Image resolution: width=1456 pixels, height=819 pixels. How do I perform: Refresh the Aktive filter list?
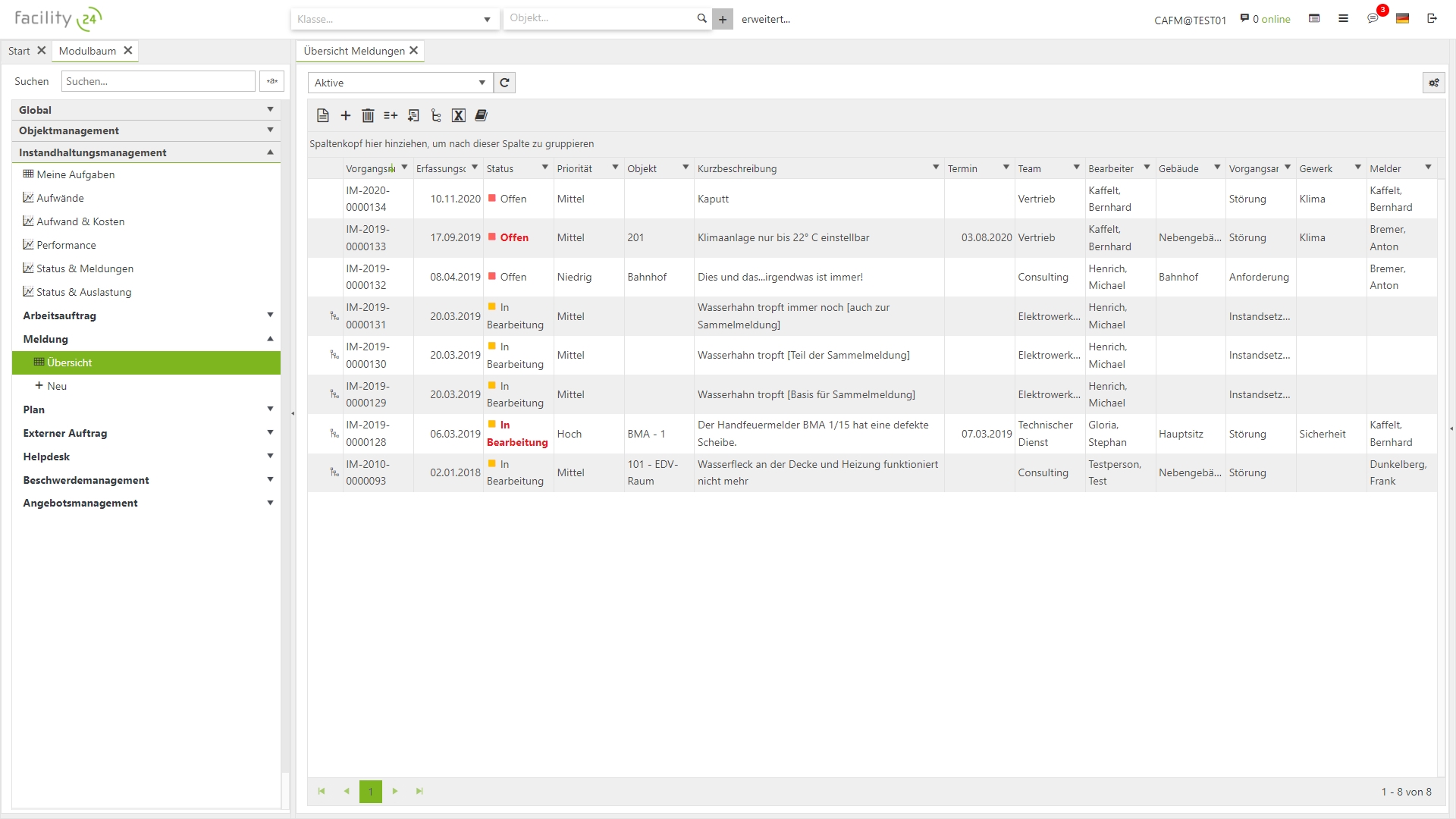pyautogui.click(x=504, y=83)
